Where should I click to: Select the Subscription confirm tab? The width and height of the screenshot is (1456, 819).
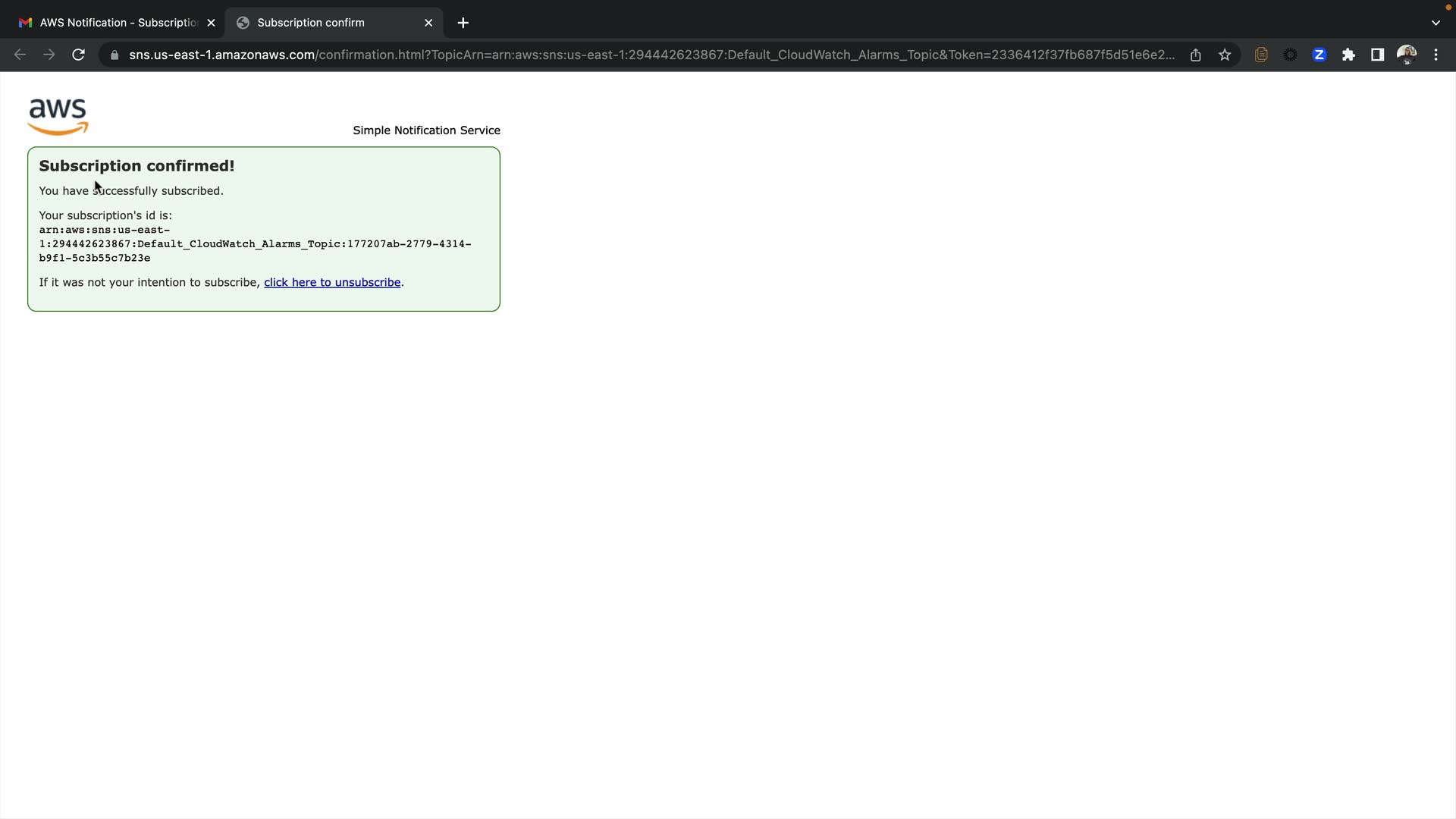326,23
